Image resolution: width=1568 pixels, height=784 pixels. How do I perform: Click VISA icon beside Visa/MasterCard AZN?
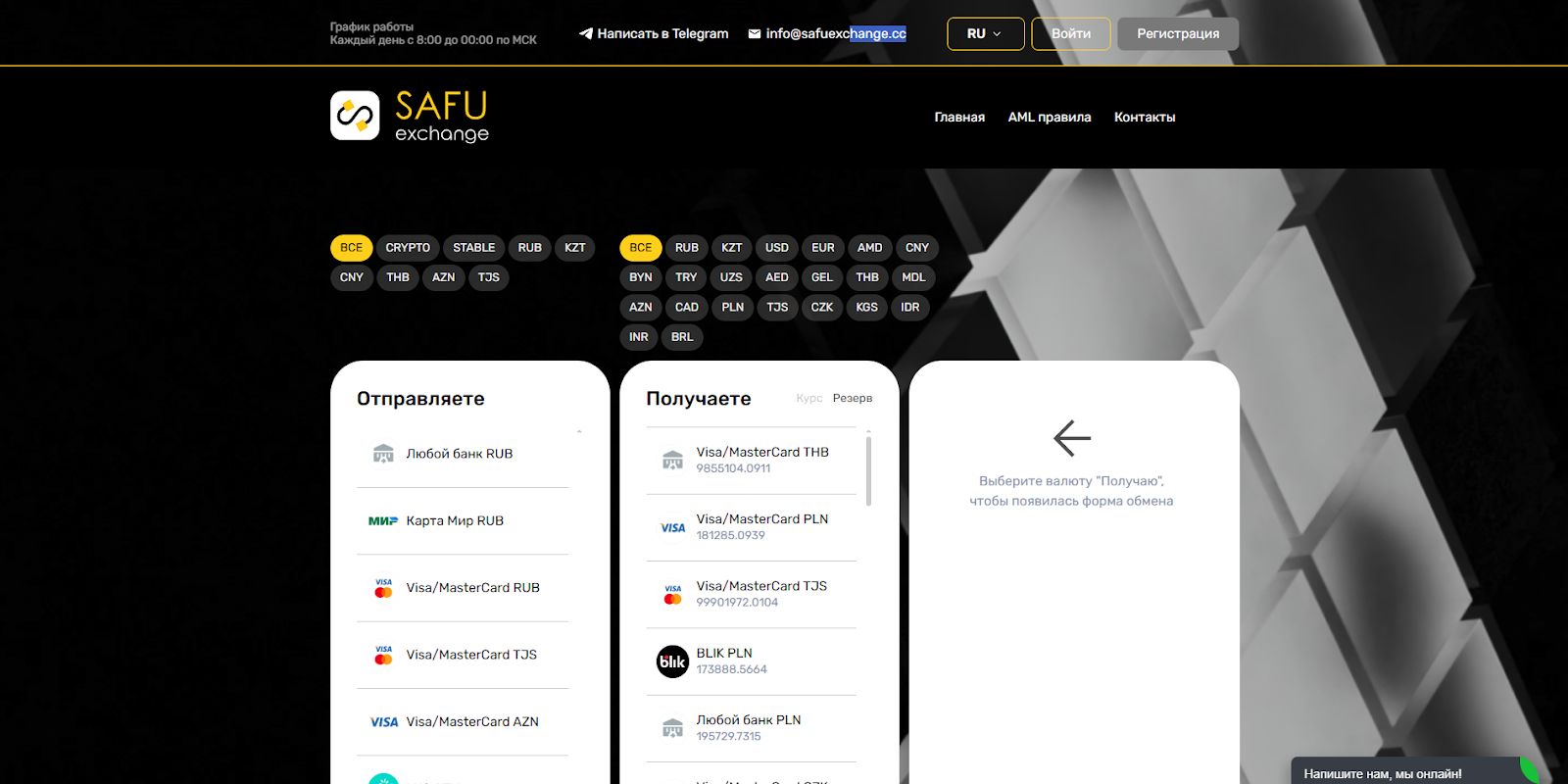pos(383,722)
